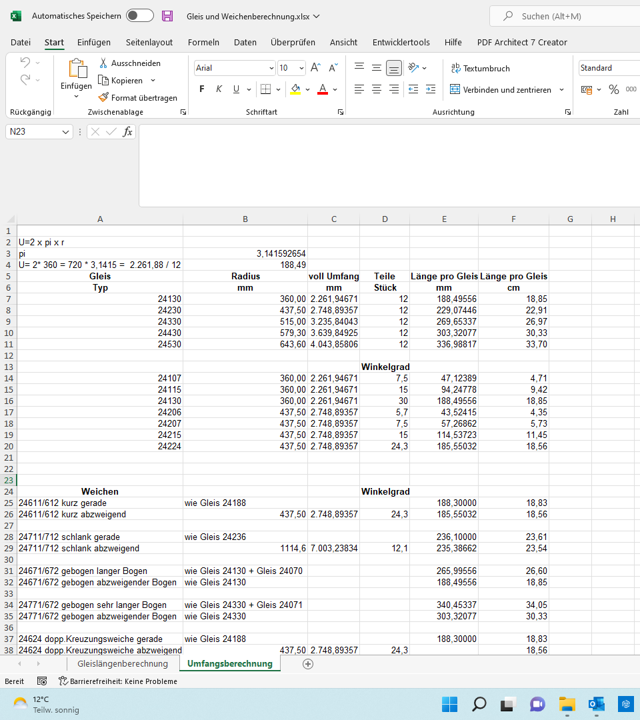Viewport: 640px width, 720px height.
Task: Open the Entwicklertools tab
Action: [x=401, y=42]
